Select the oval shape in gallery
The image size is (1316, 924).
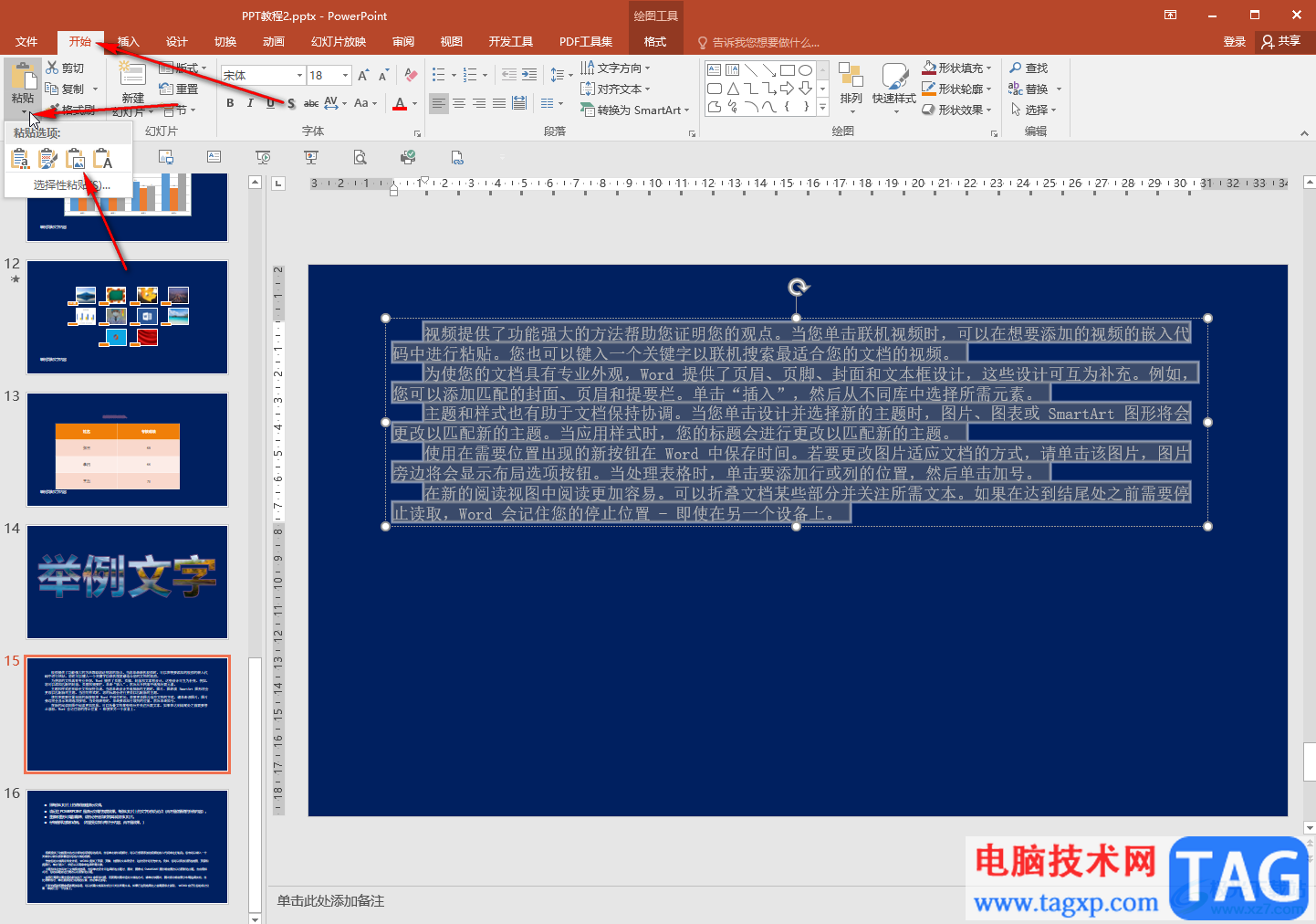(x=805, y=70)
